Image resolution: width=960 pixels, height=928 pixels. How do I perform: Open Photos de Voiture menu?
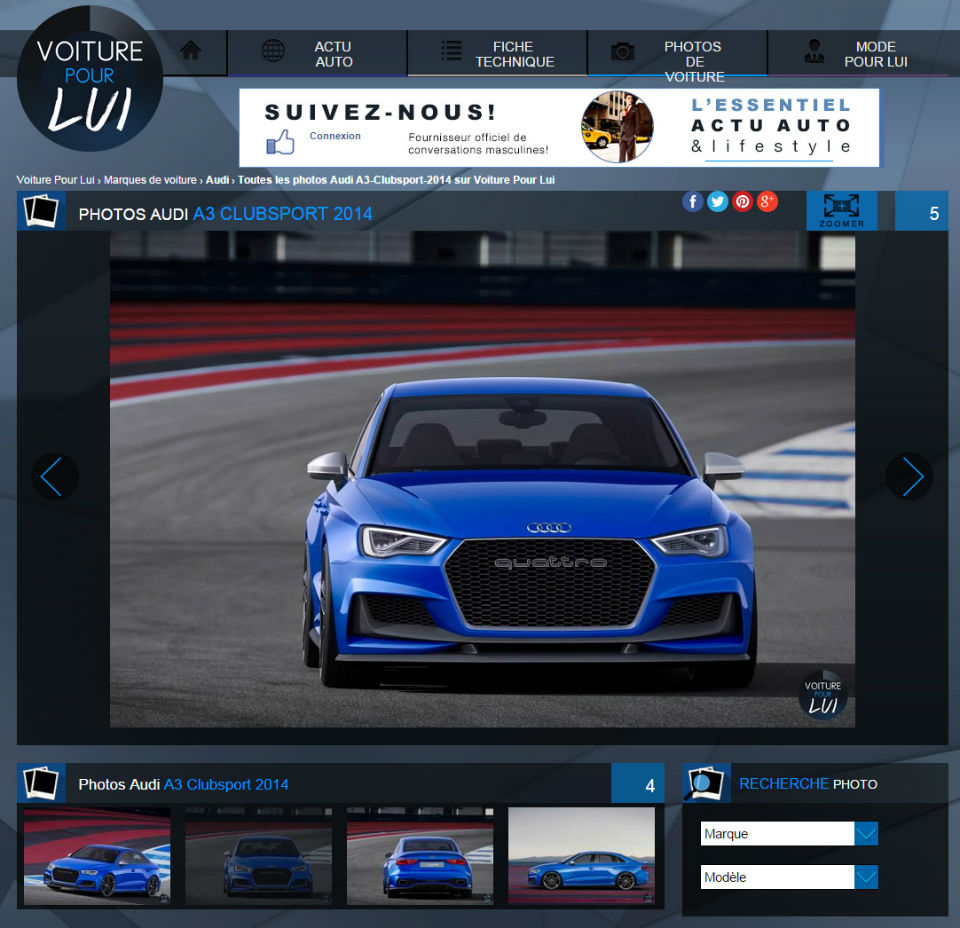pos(677,53)
